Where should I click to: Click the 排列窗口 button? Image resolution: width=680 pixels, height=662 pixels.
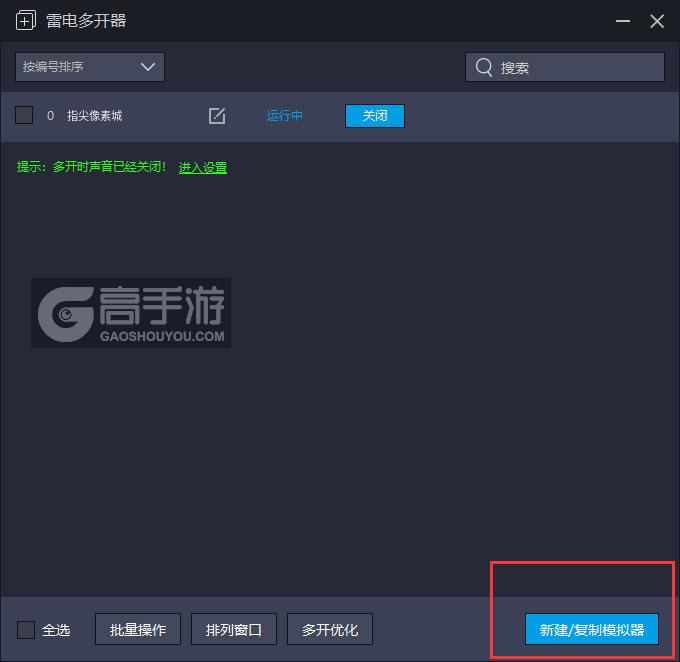[234, 629]
